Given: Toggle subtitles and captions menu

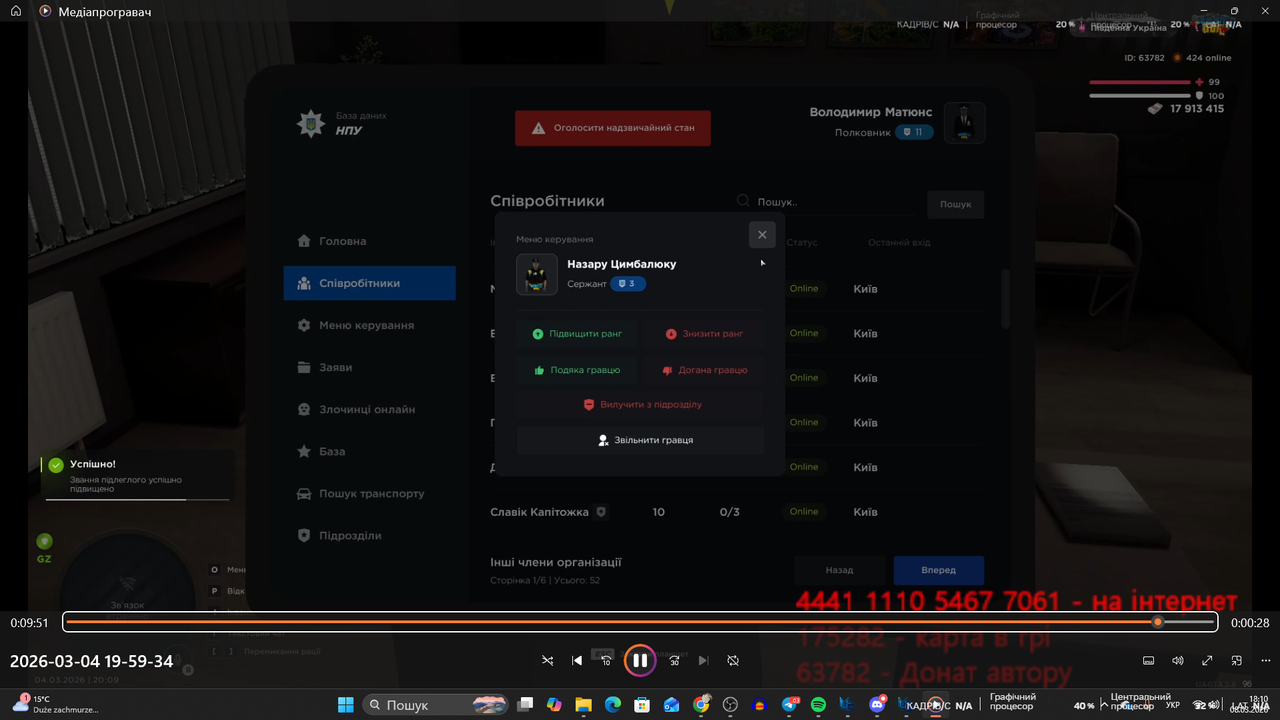Looking at the screenshot, I should (x=1149, y=660).
